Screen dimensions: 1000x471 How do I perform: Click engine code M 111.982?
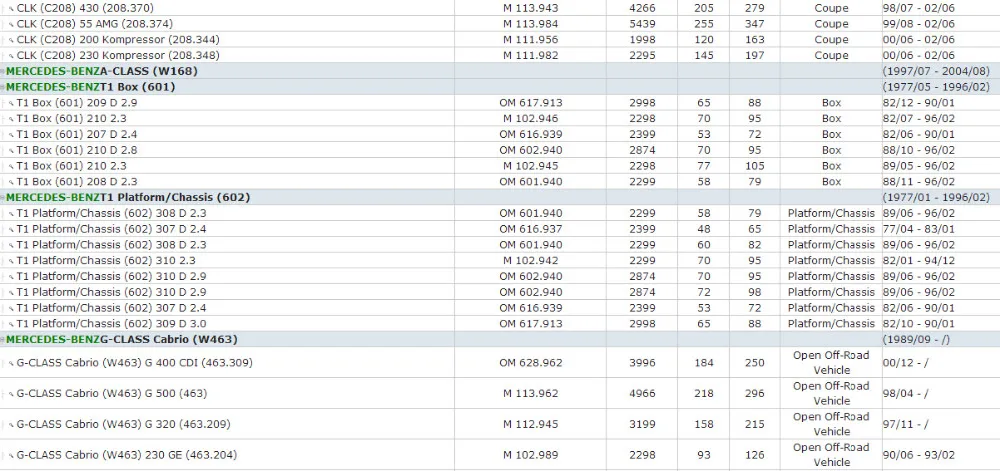pyautogui.click(x=531, y=55)
